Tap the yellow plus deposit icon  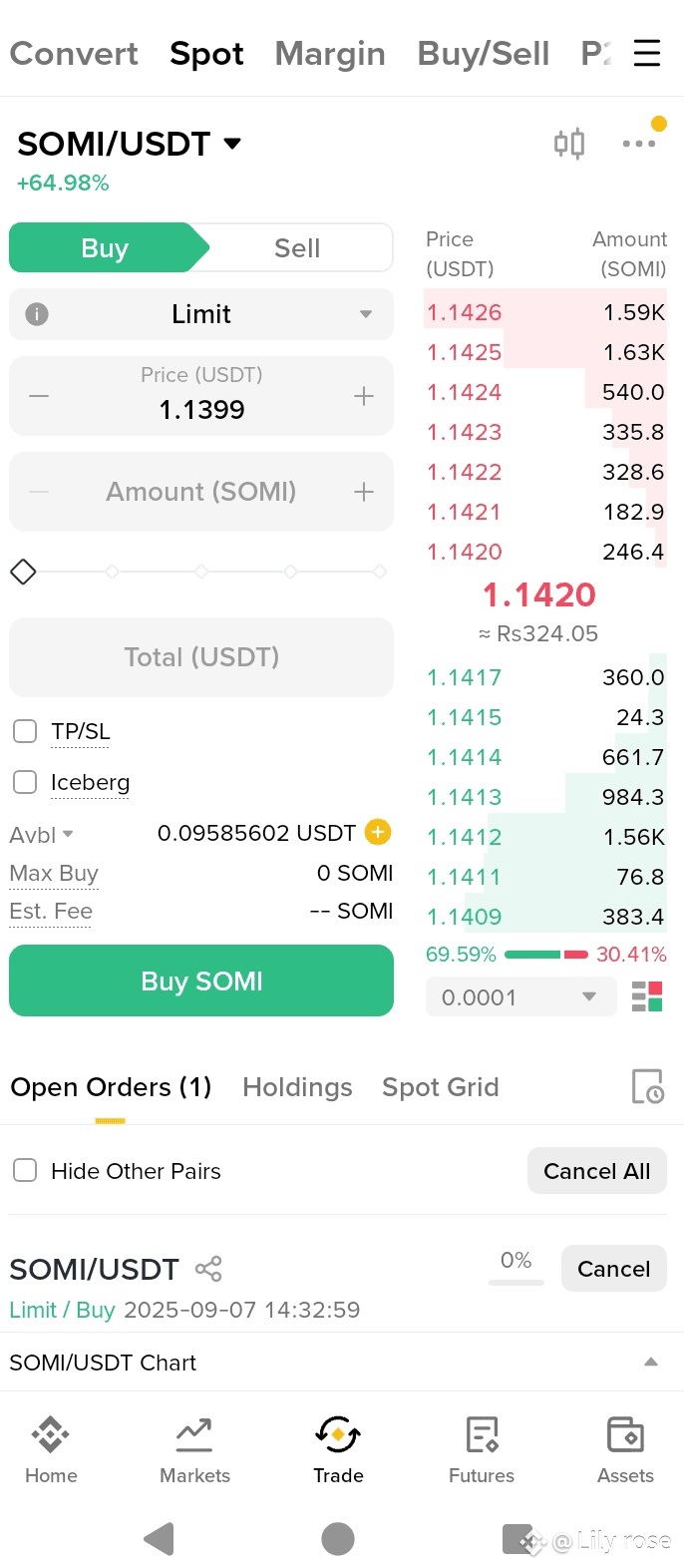[x=378, y=832]
